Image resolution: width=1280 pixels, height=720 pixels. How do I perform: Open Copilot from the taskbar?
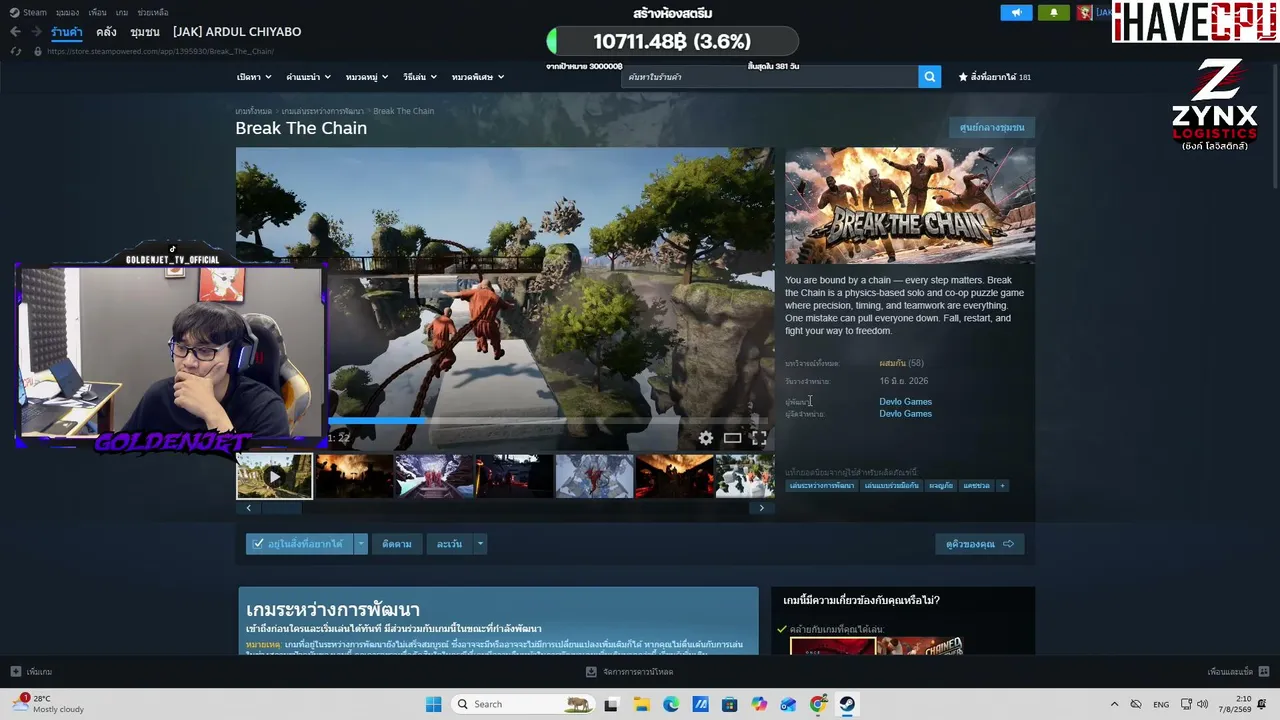click(x=759, y=704)
